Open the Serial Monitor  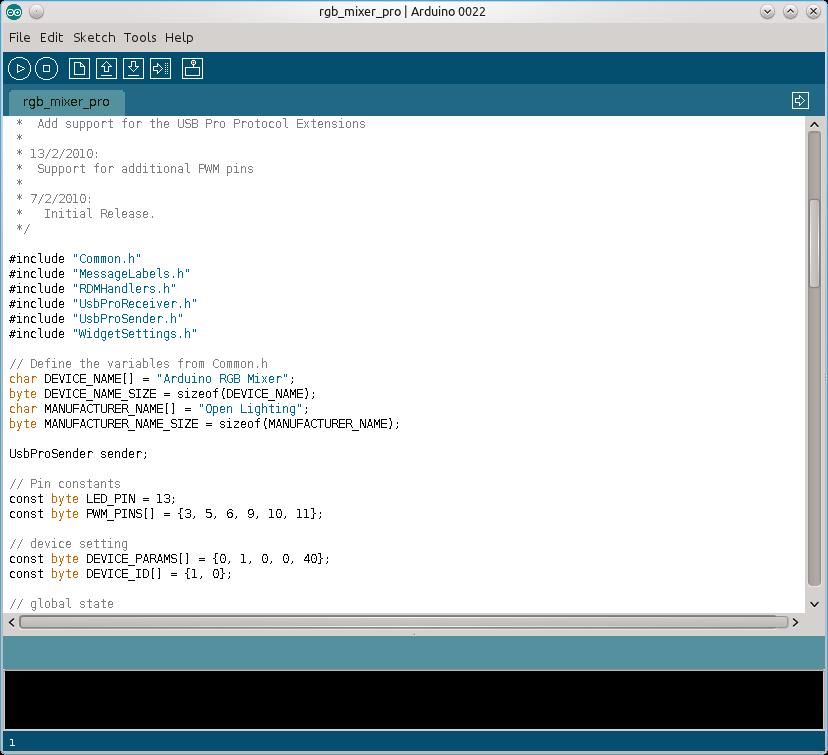coord(193,68)
